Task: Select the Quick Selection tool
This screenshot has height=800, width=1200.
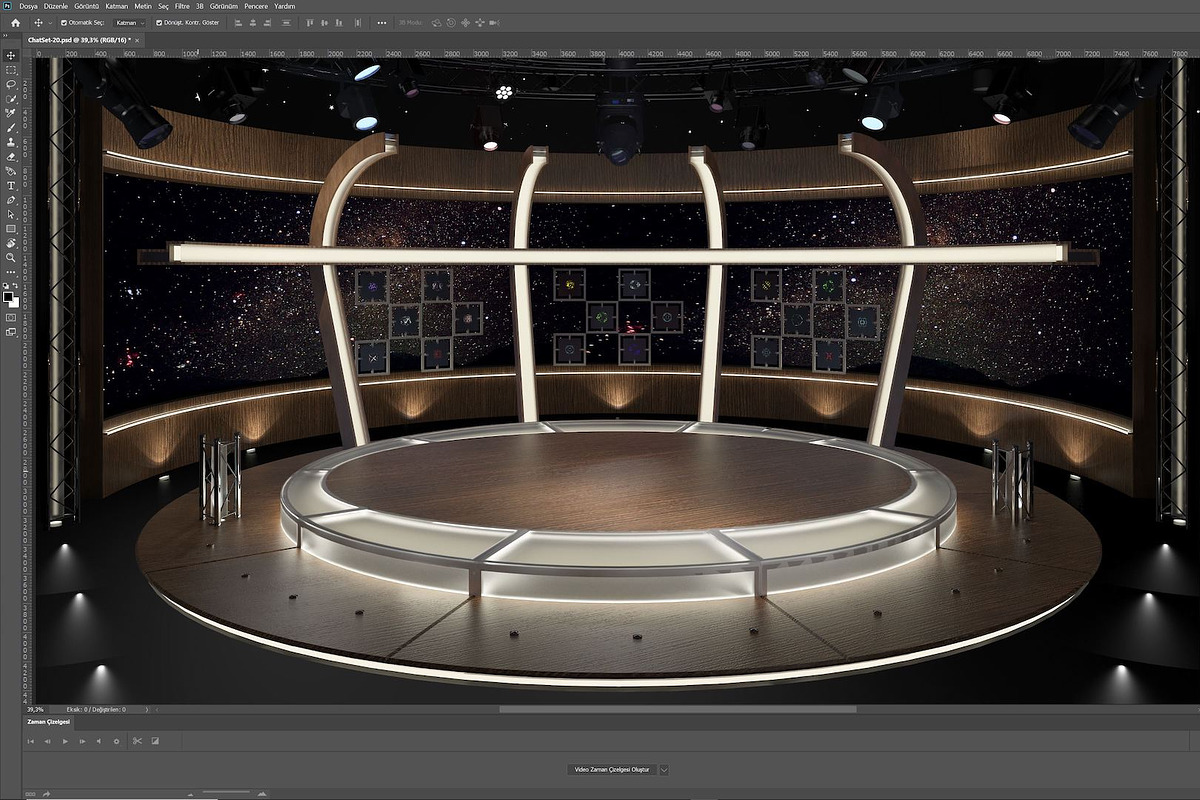Action: tap(11, 99)
